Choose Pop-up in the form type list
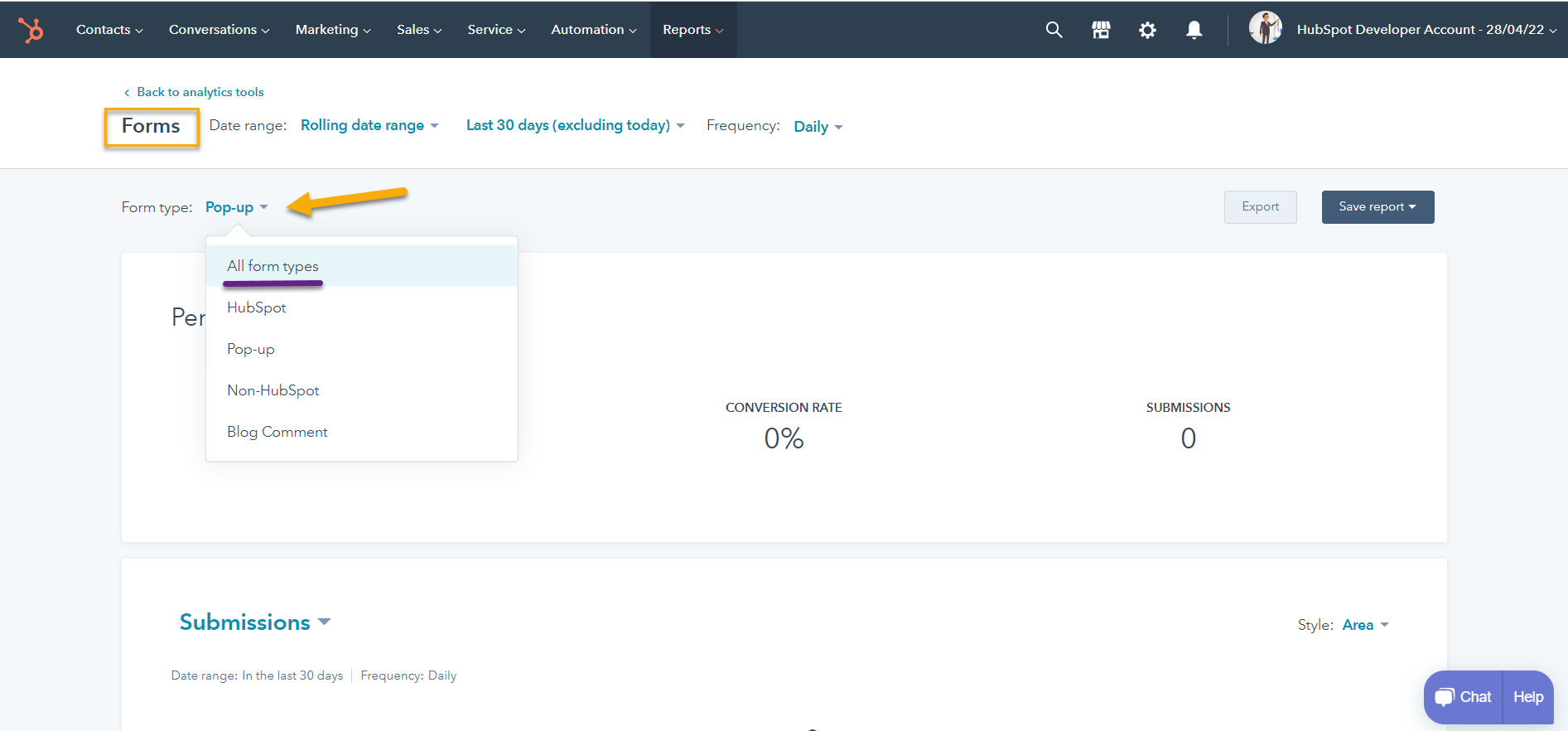This screenshot has width=1568, height=731. [x=362, y=349]
